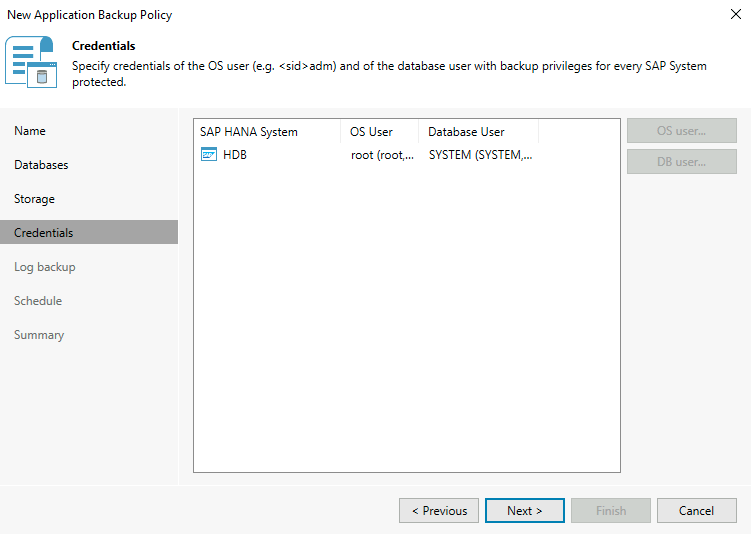This screenshot has height=534, width=751.
Task: Jump to the Log backup step
Action: (44, 267)
